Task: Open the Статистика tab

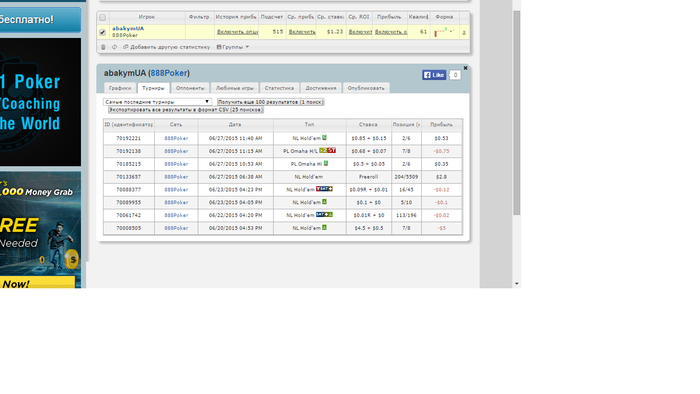Action: pos(279,88)
